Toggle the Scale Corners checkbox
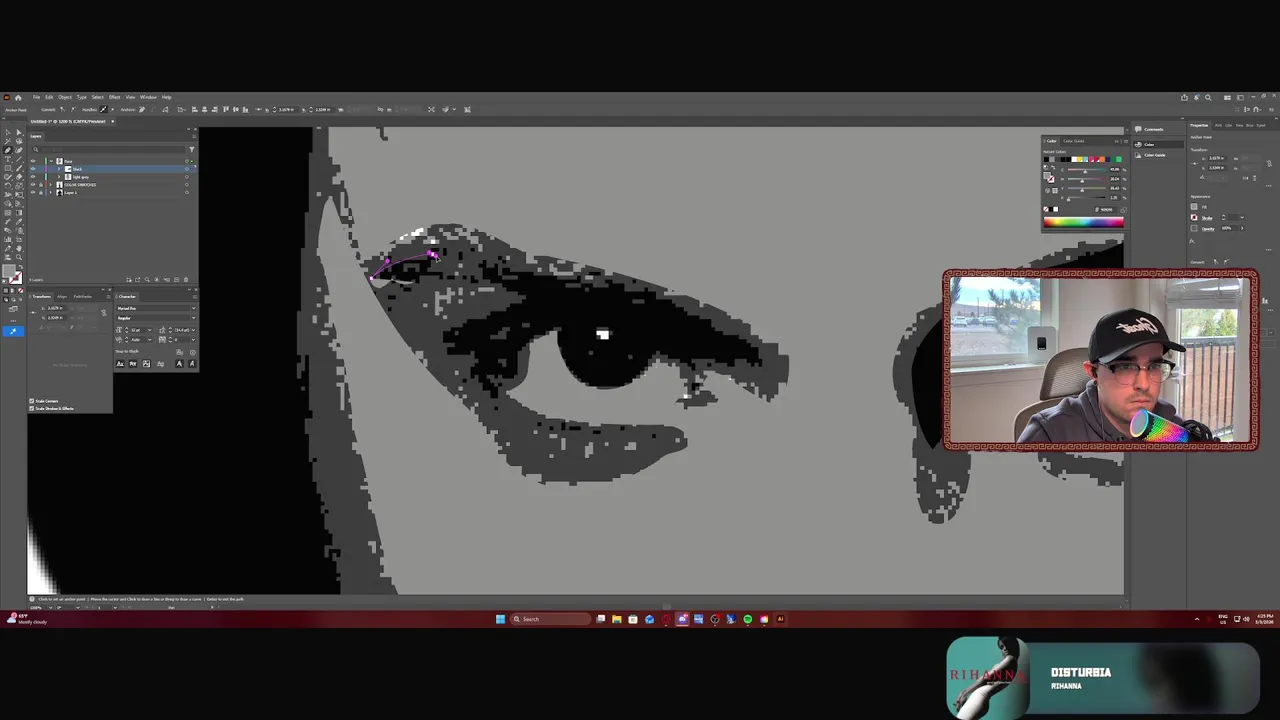The image size is (1280, 720). [31, 401]
